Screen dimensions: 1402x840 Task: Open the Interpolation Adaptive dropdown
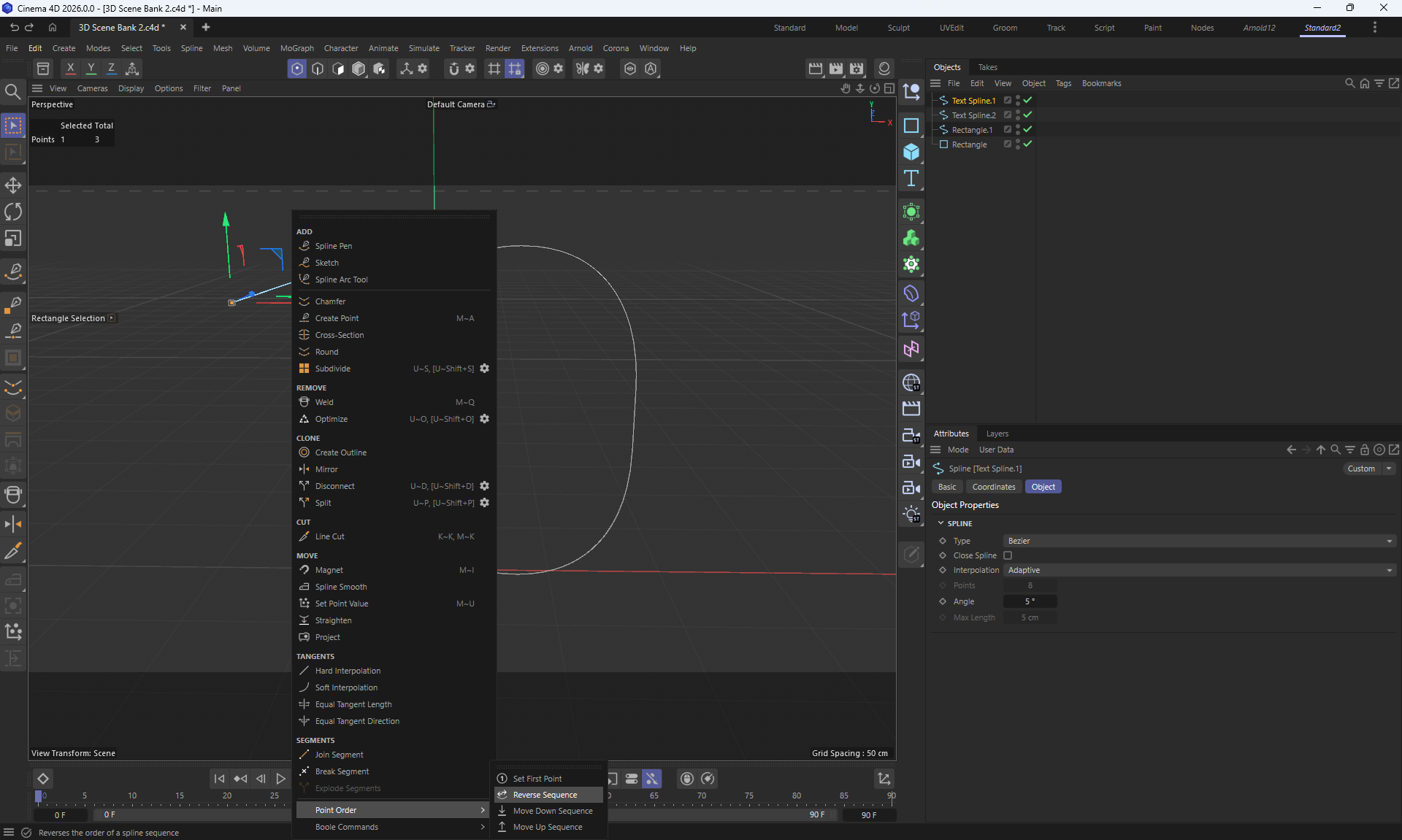pyautogui.click(x=1199, y=570)
